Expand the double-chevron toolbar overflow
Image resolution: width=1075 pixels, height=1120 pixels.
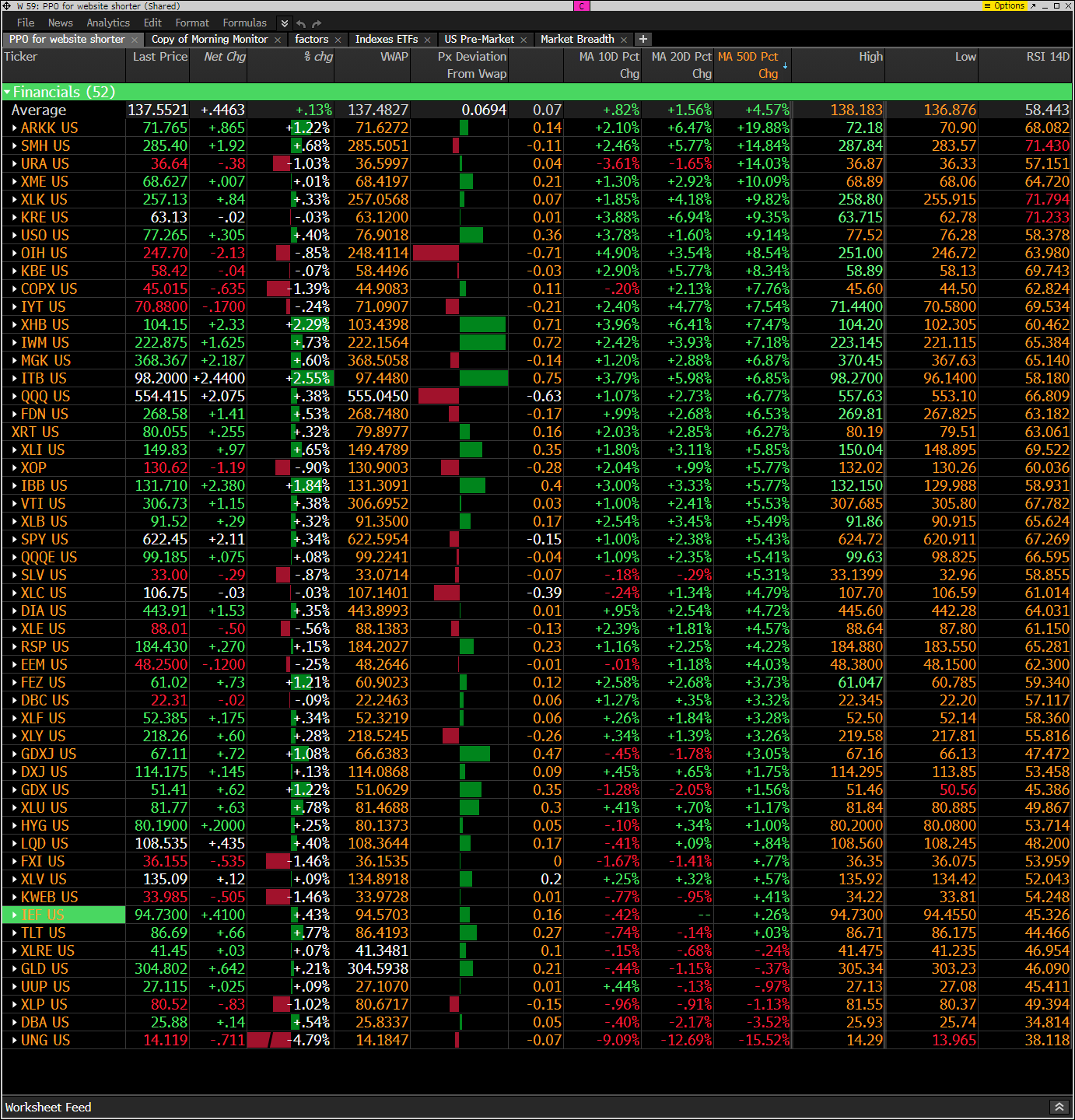point(285,23)
